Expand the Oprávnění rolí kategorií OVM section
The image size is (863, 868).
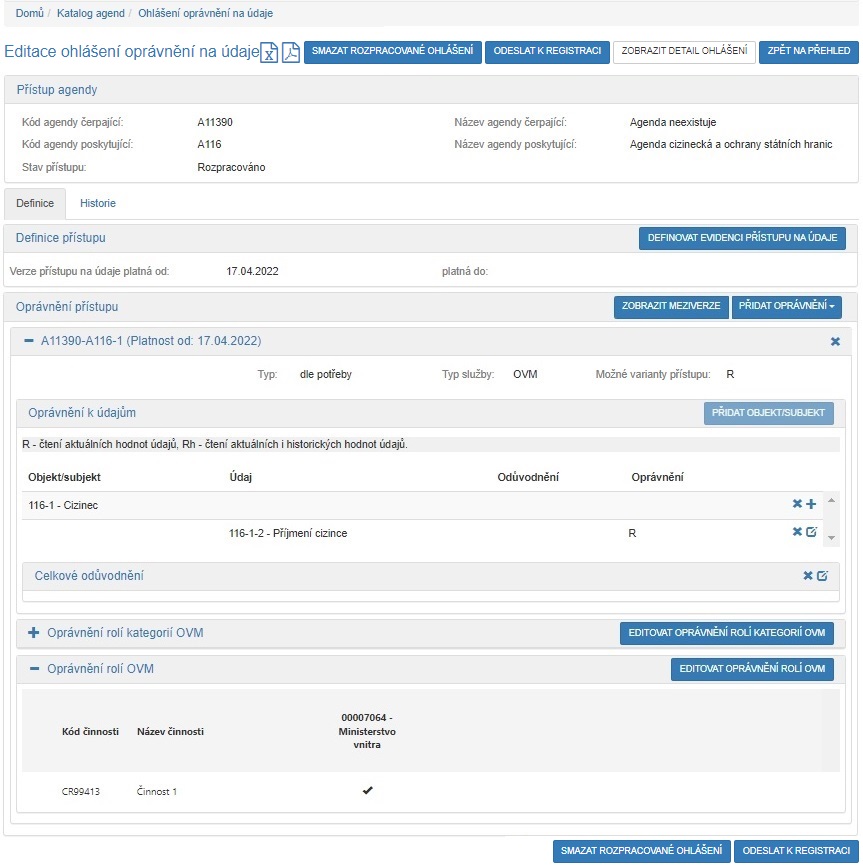[33, 633]
